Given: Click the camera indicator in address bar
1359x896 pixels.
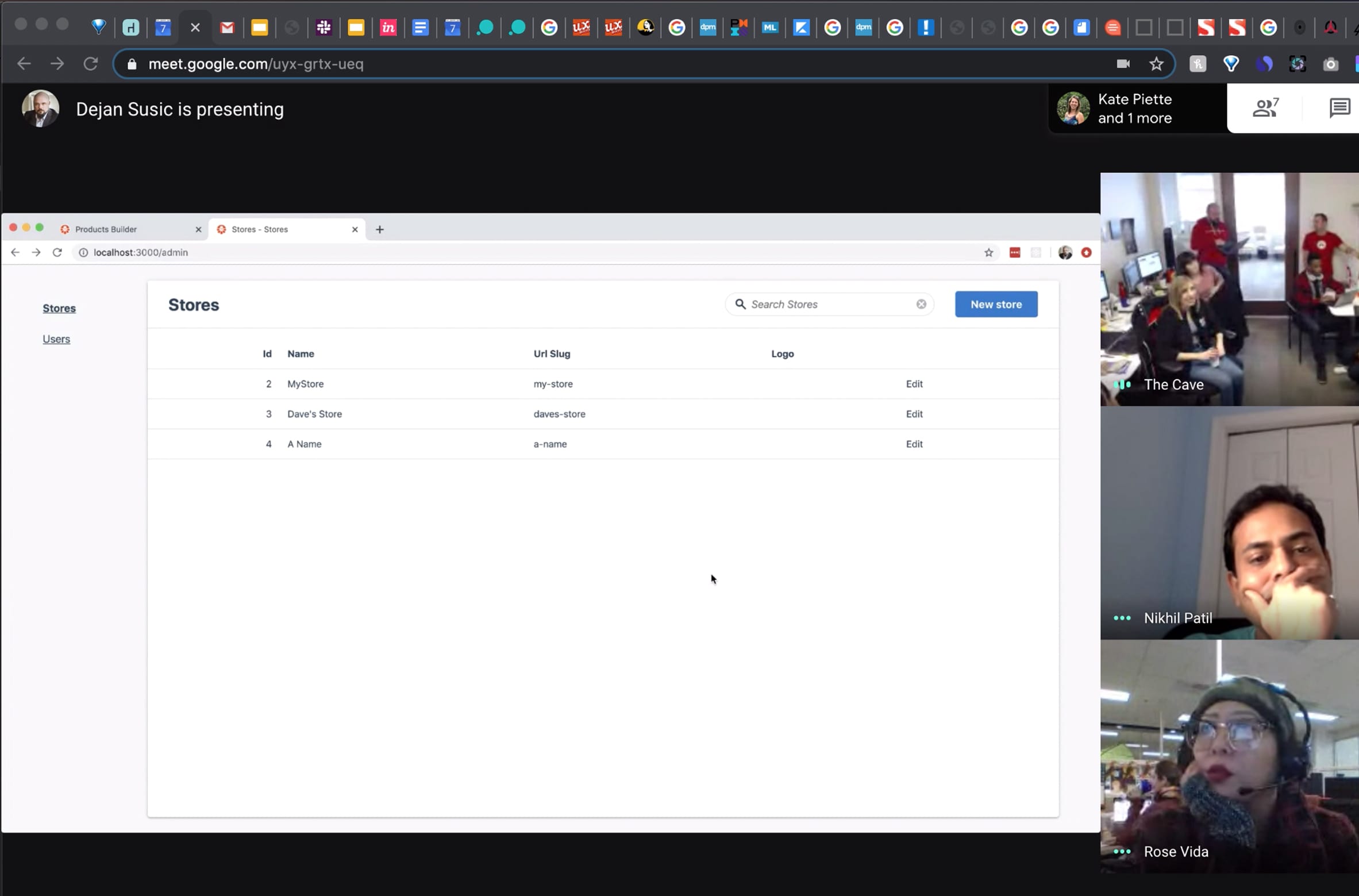Looking at the screenshot, I should (x=1123, y=64).
